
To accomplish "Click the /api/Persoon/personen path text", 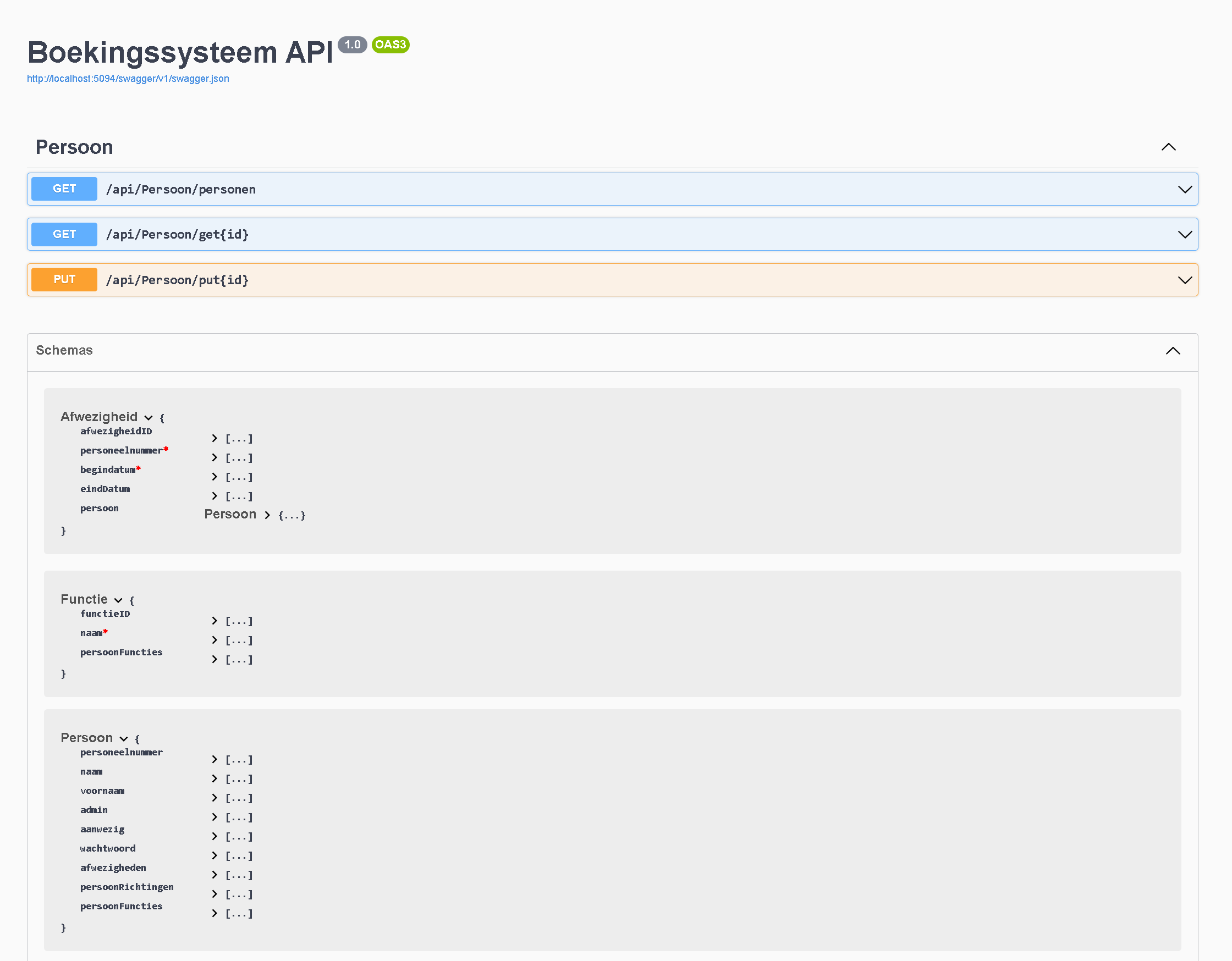I will point(180,190).
